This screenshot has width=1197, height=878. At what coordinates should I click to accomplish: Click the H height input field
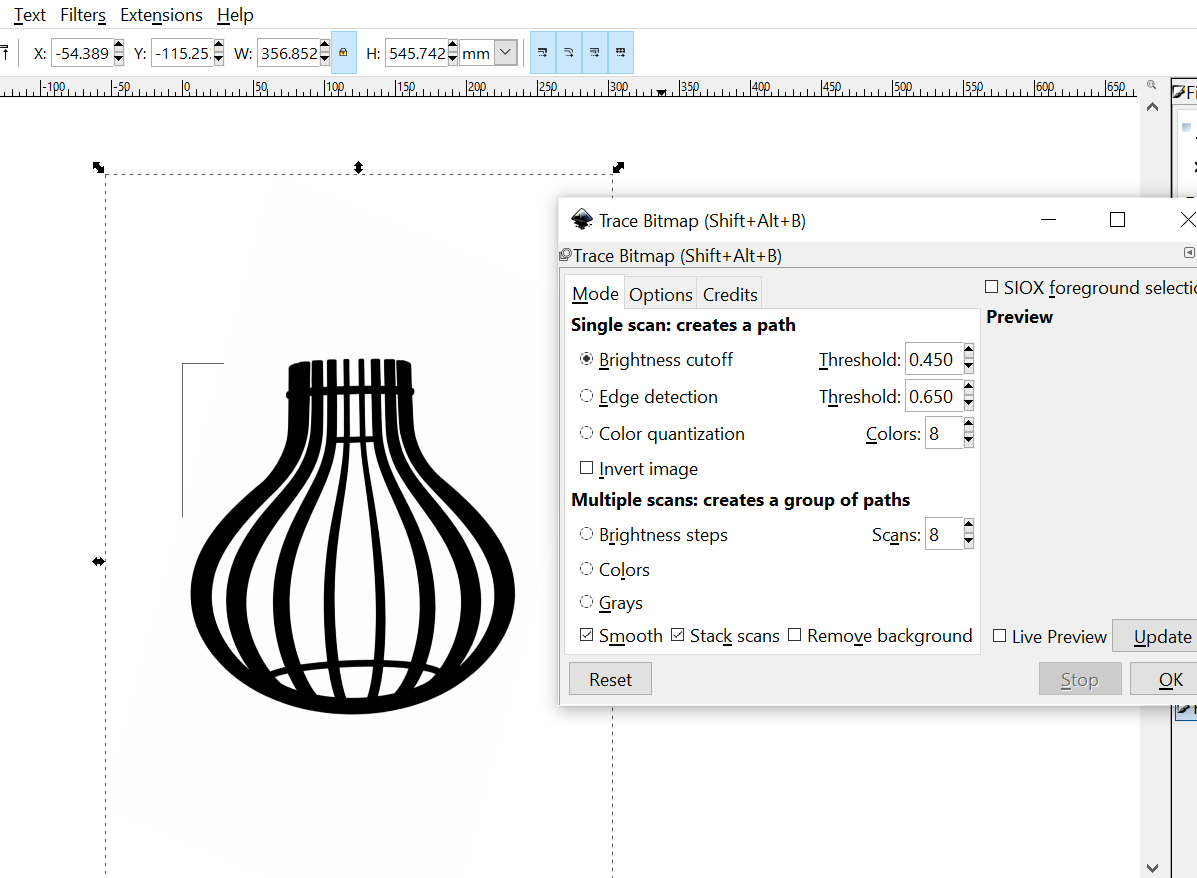click(417, 53)
